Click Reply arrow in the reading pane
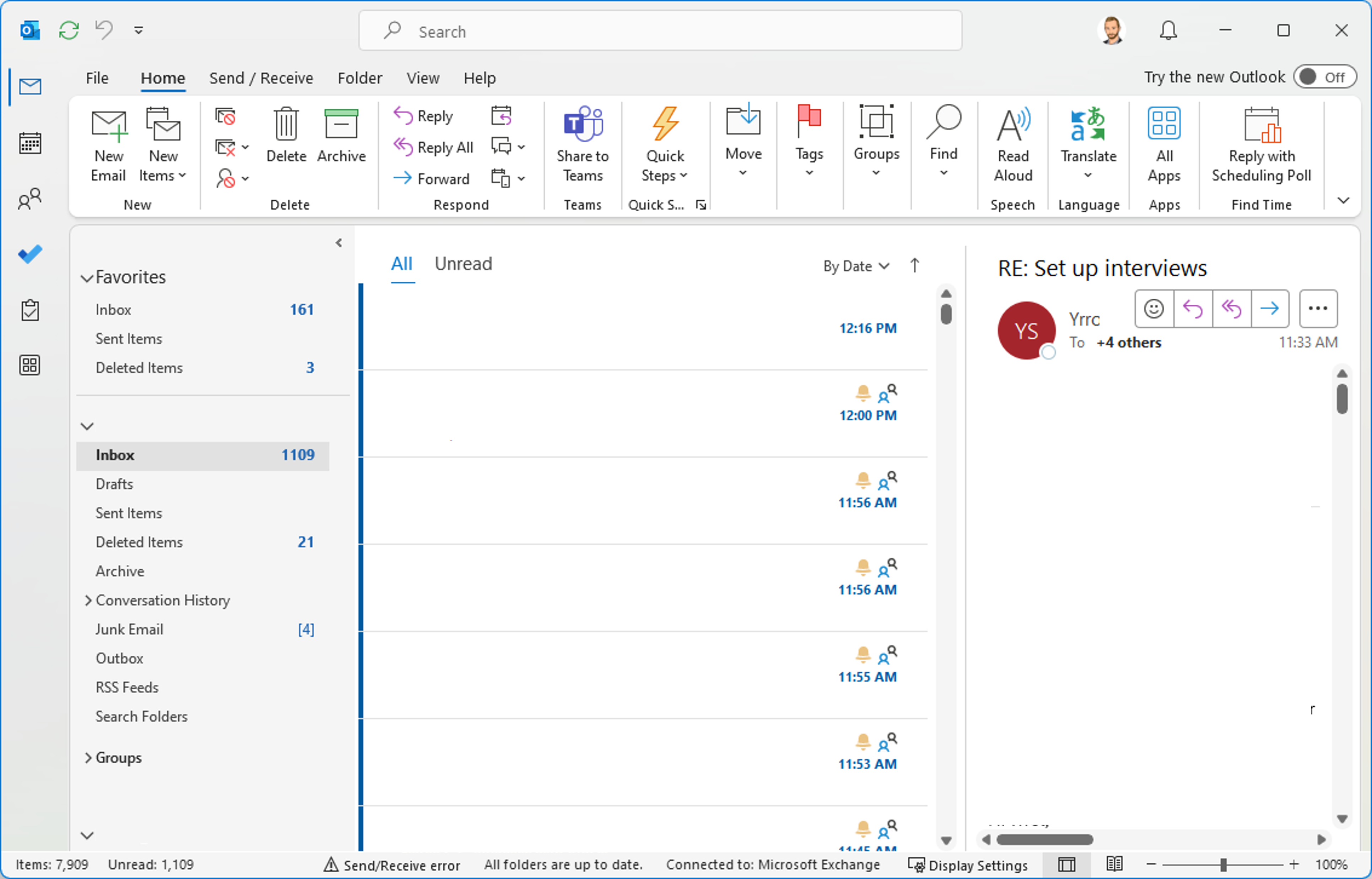The width and height of the screenshot is (1372, 879). point(1193,309)
